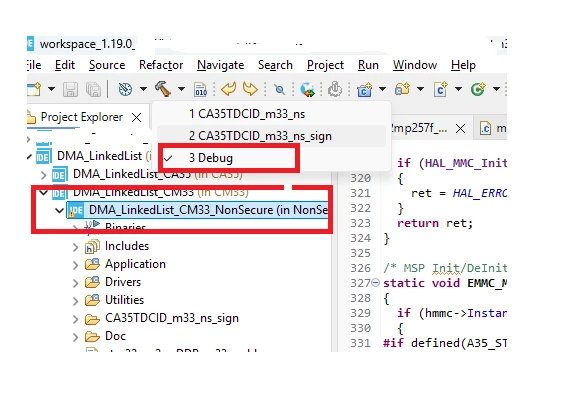Open the Source menu
Screen dimensions: 572x402
click(107, 65)
